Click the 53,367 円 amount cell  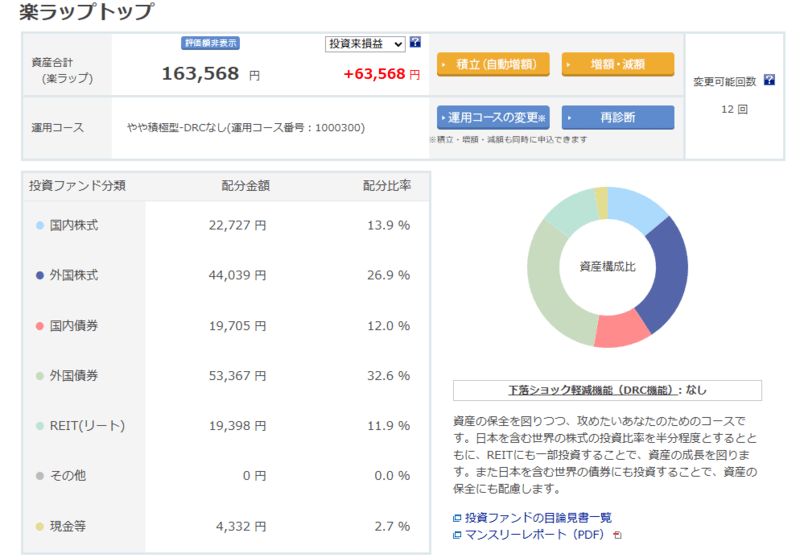(237, 376)
